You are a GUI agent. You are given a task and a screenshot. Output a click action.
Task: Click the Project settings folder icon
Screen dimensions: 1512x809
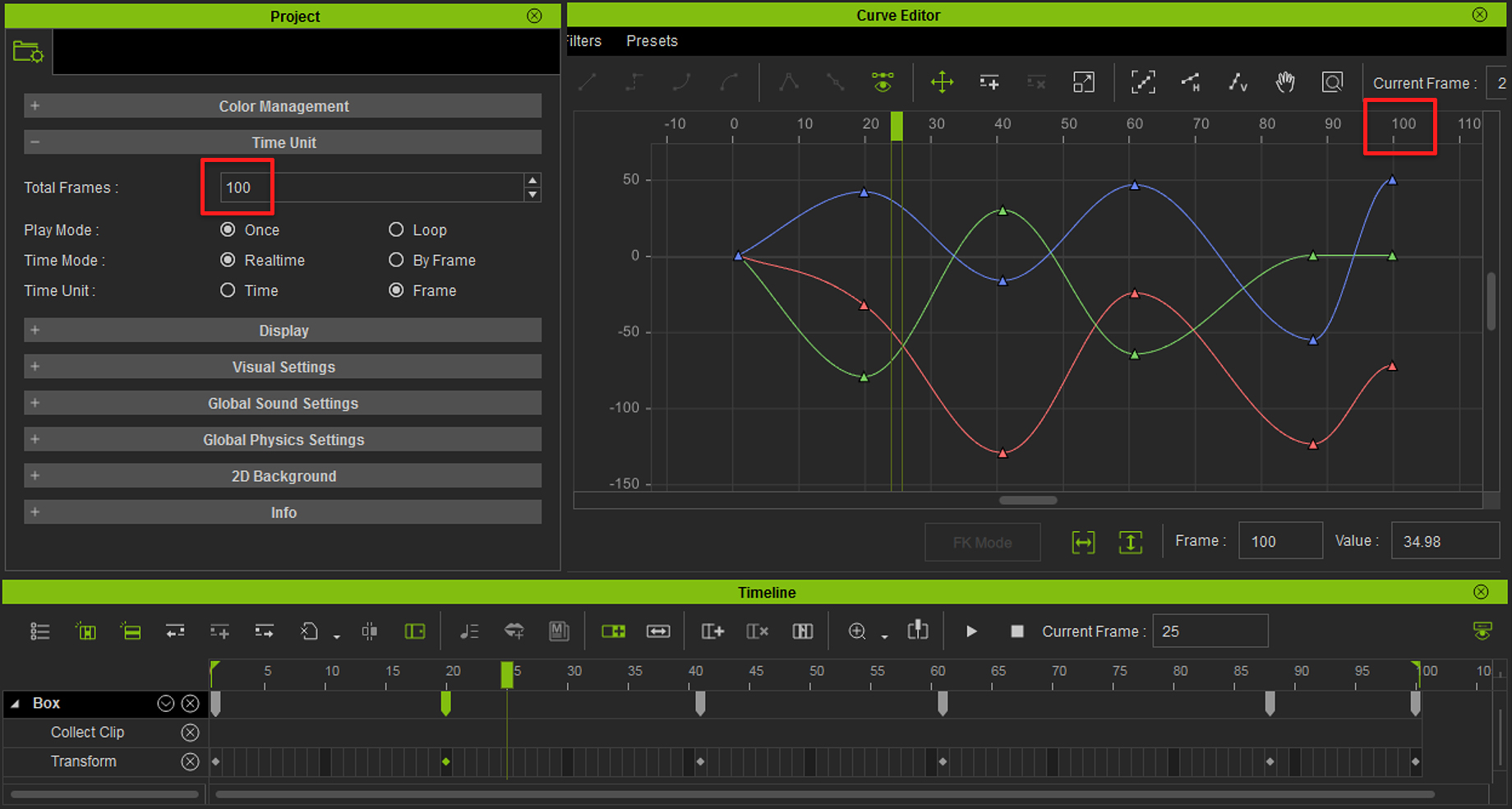tap(28, 52)
